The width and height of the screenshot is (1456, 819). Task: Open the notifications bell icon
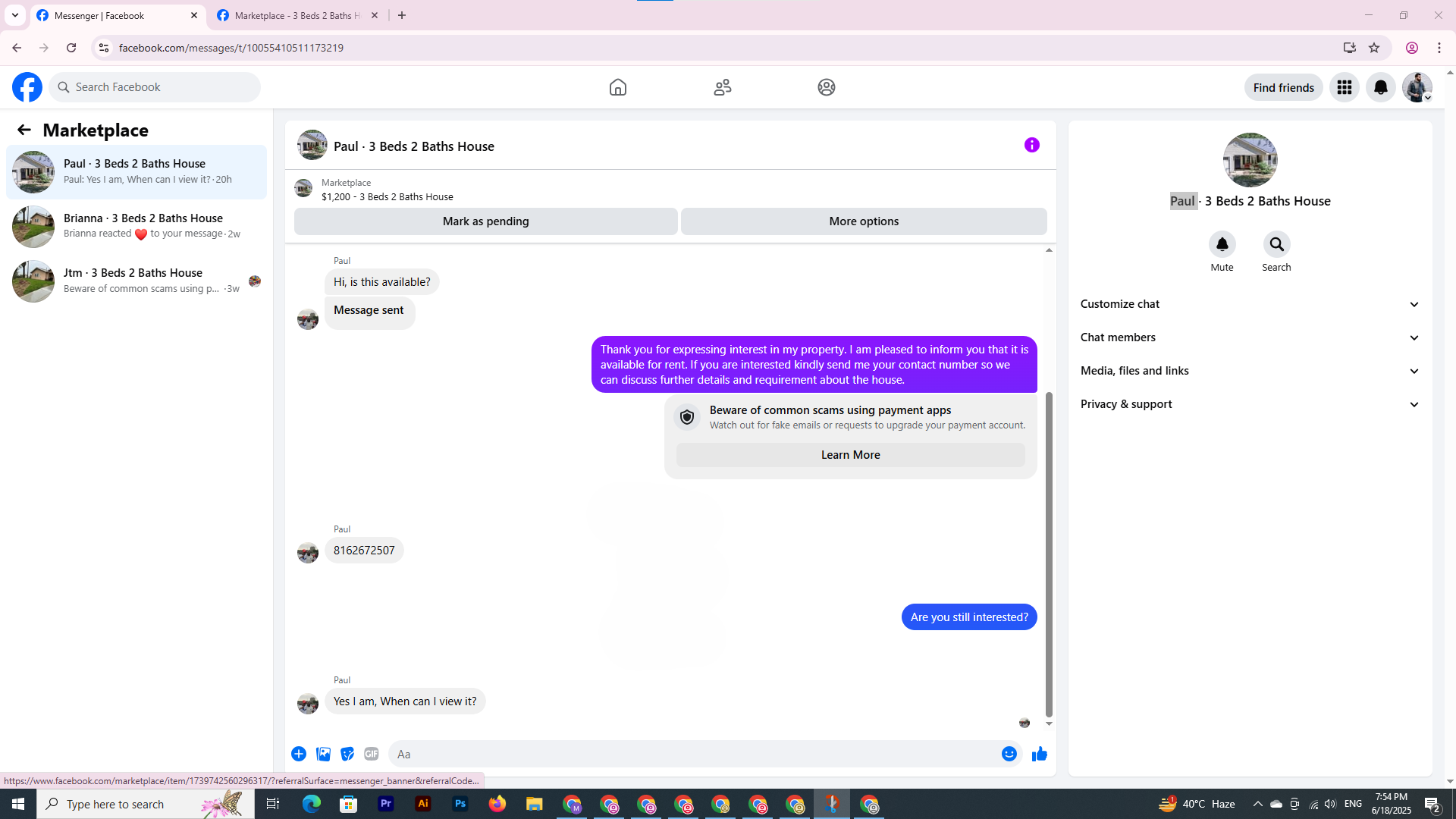click(1381, 87)
